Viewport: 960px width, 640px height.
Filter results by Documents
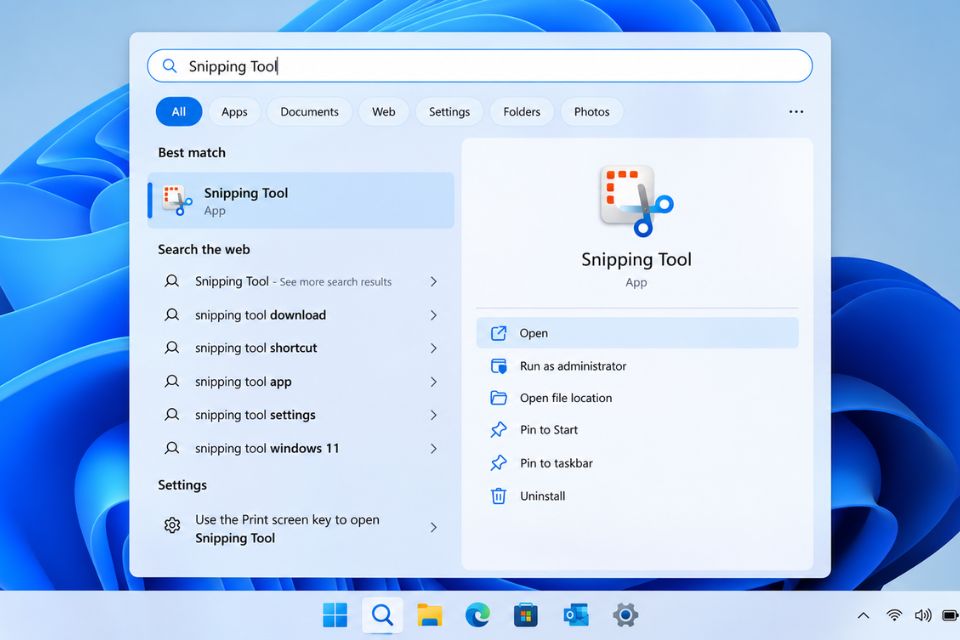(309, 111)
